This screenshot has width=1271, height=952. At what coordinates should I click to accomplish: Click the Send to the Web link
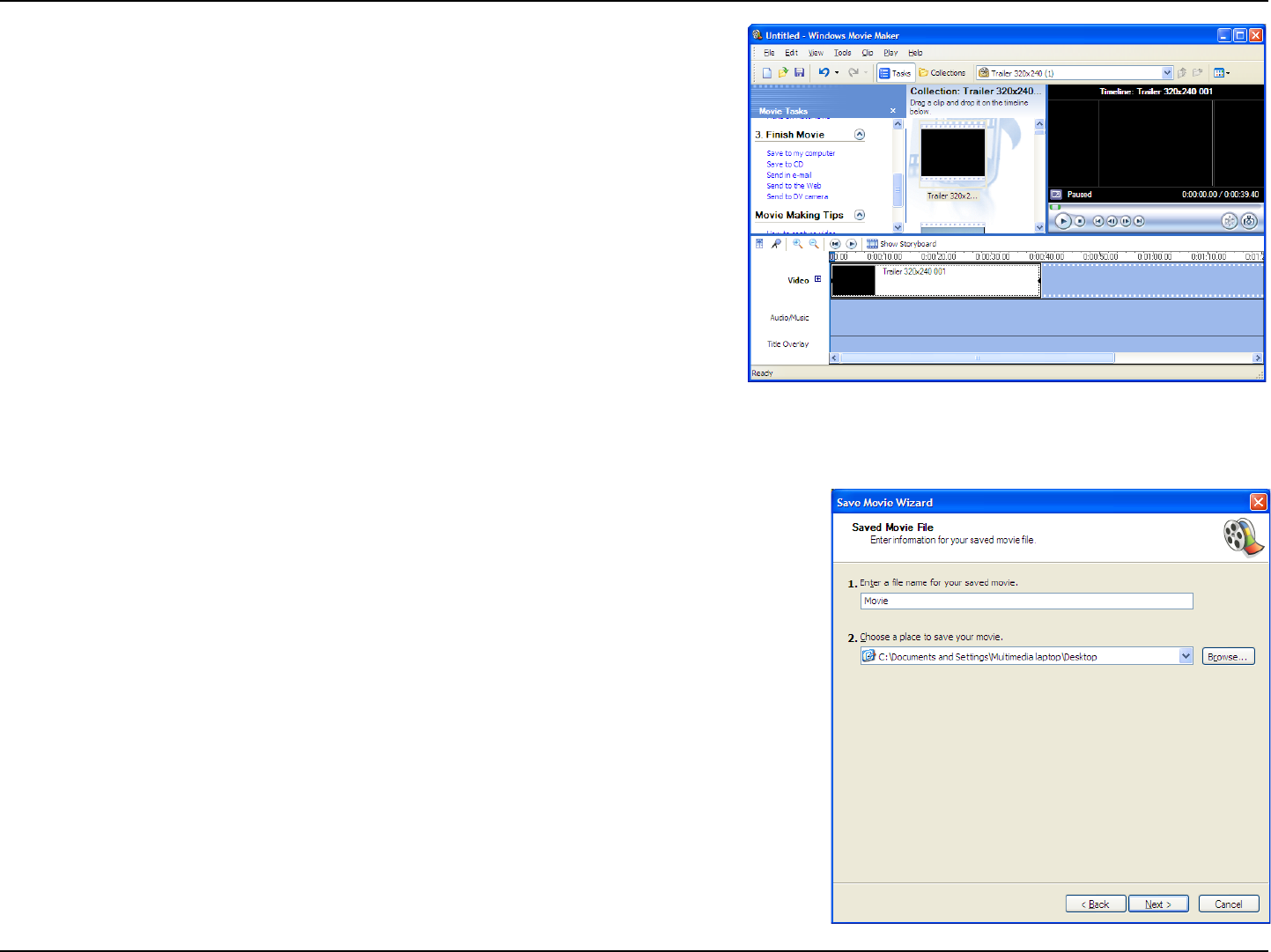point(794,186)
